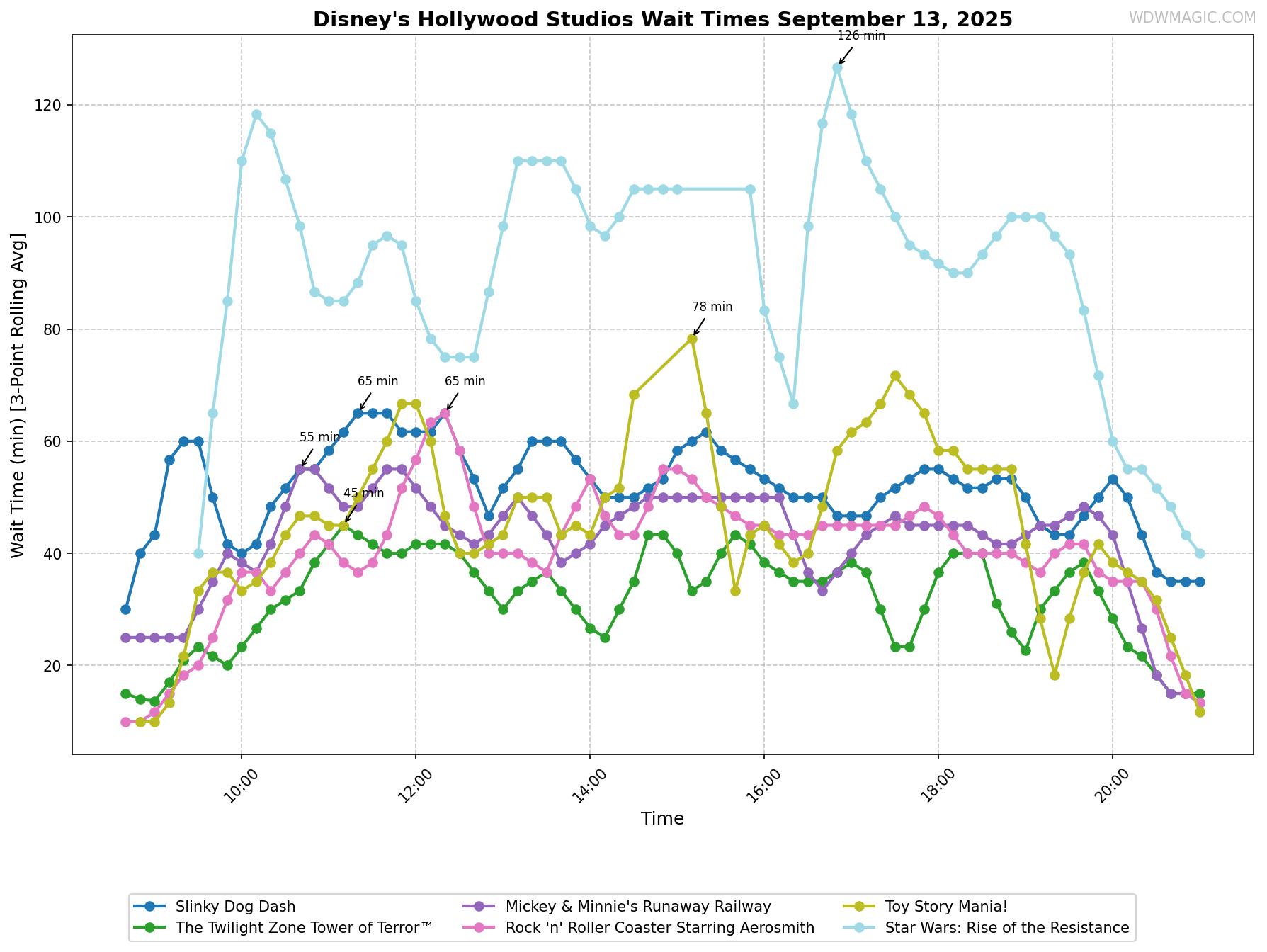Click Rock 'n' Roller Coaster Starring Aerosmith legend entry
This screenshot has height=952, width=1267.
(640, 928)
